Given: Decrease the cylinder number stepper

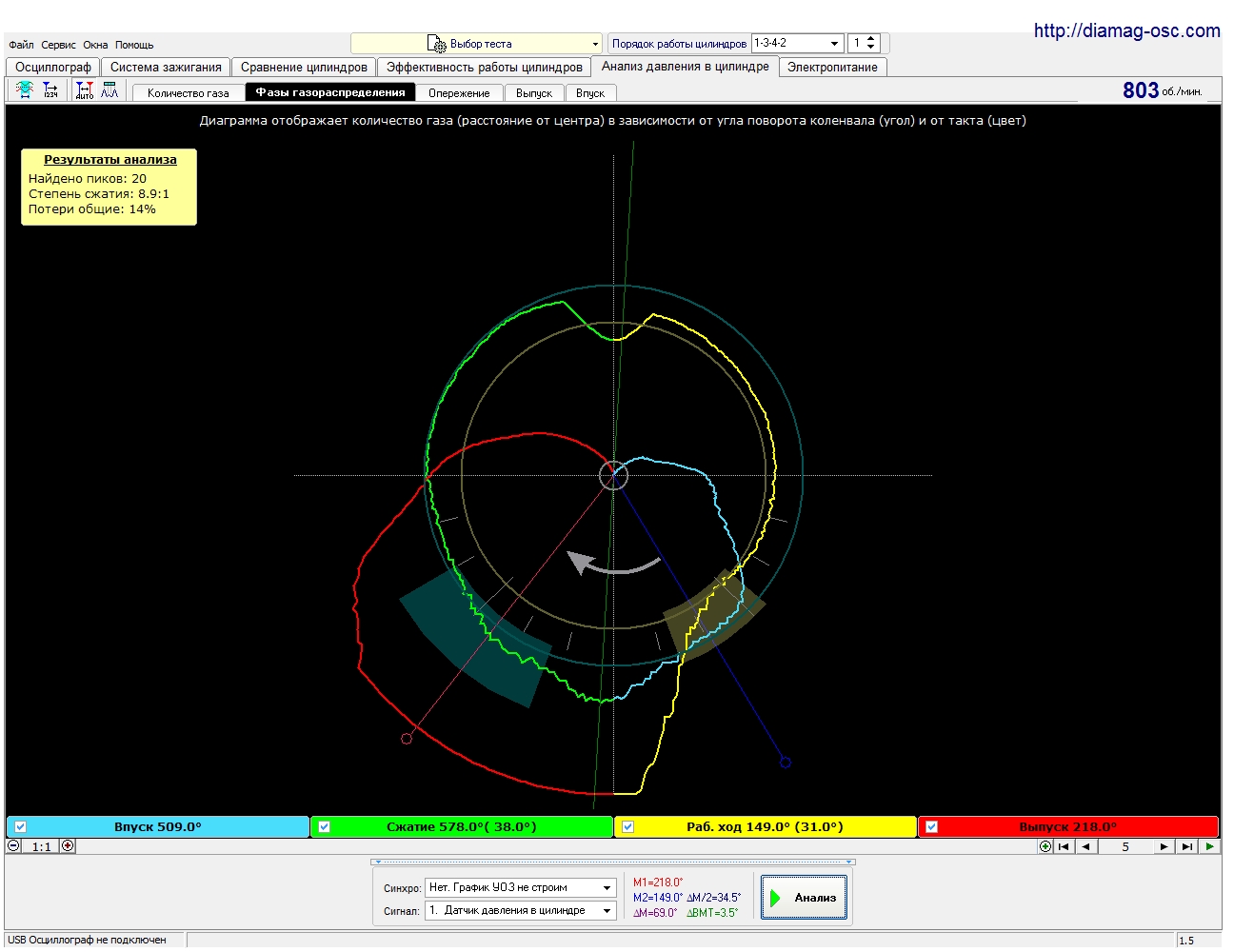Looking at the screenshot, I should click(871, 48).
